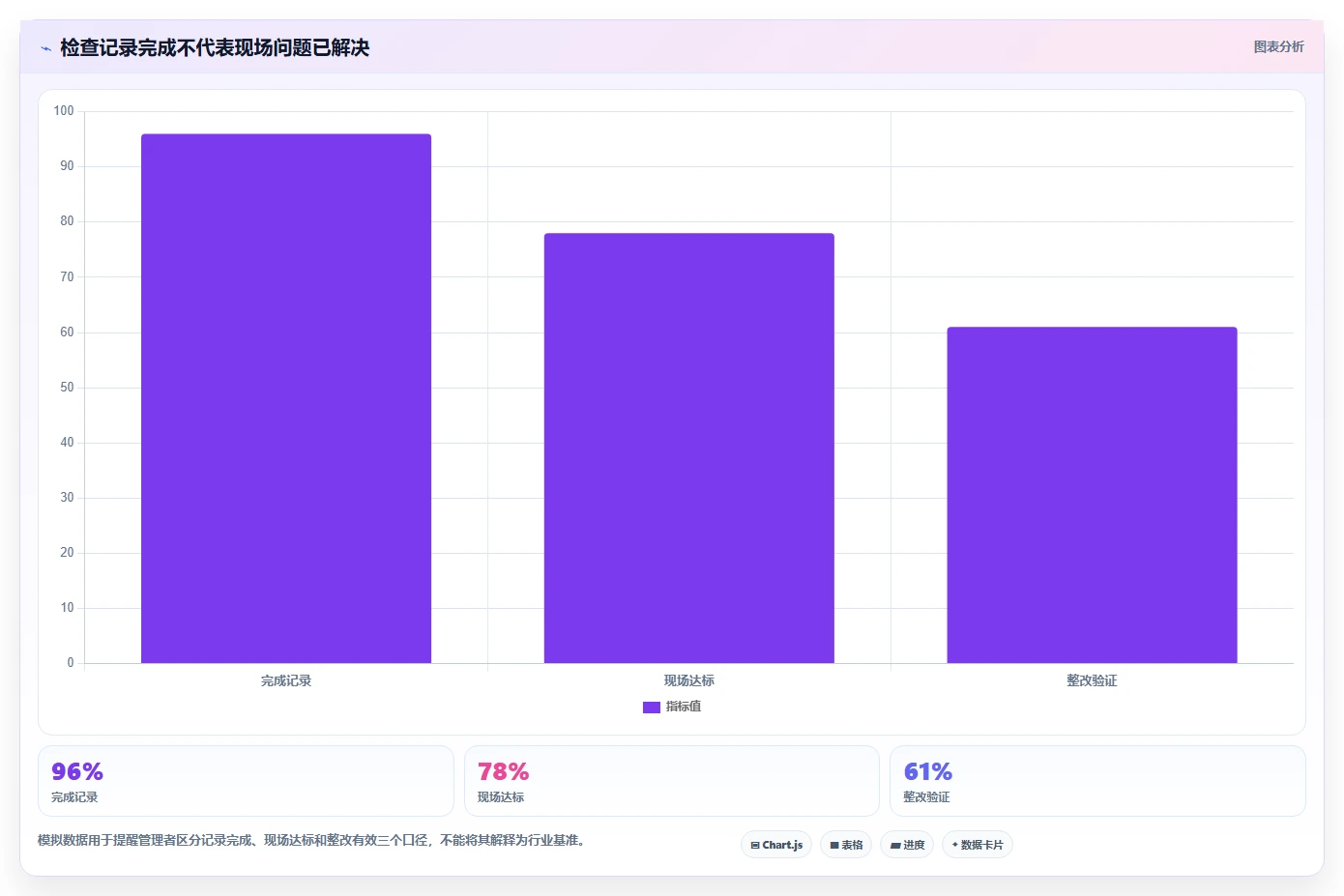
Task: Click the 完成记录 x-axis label
Action: [286, 680]
